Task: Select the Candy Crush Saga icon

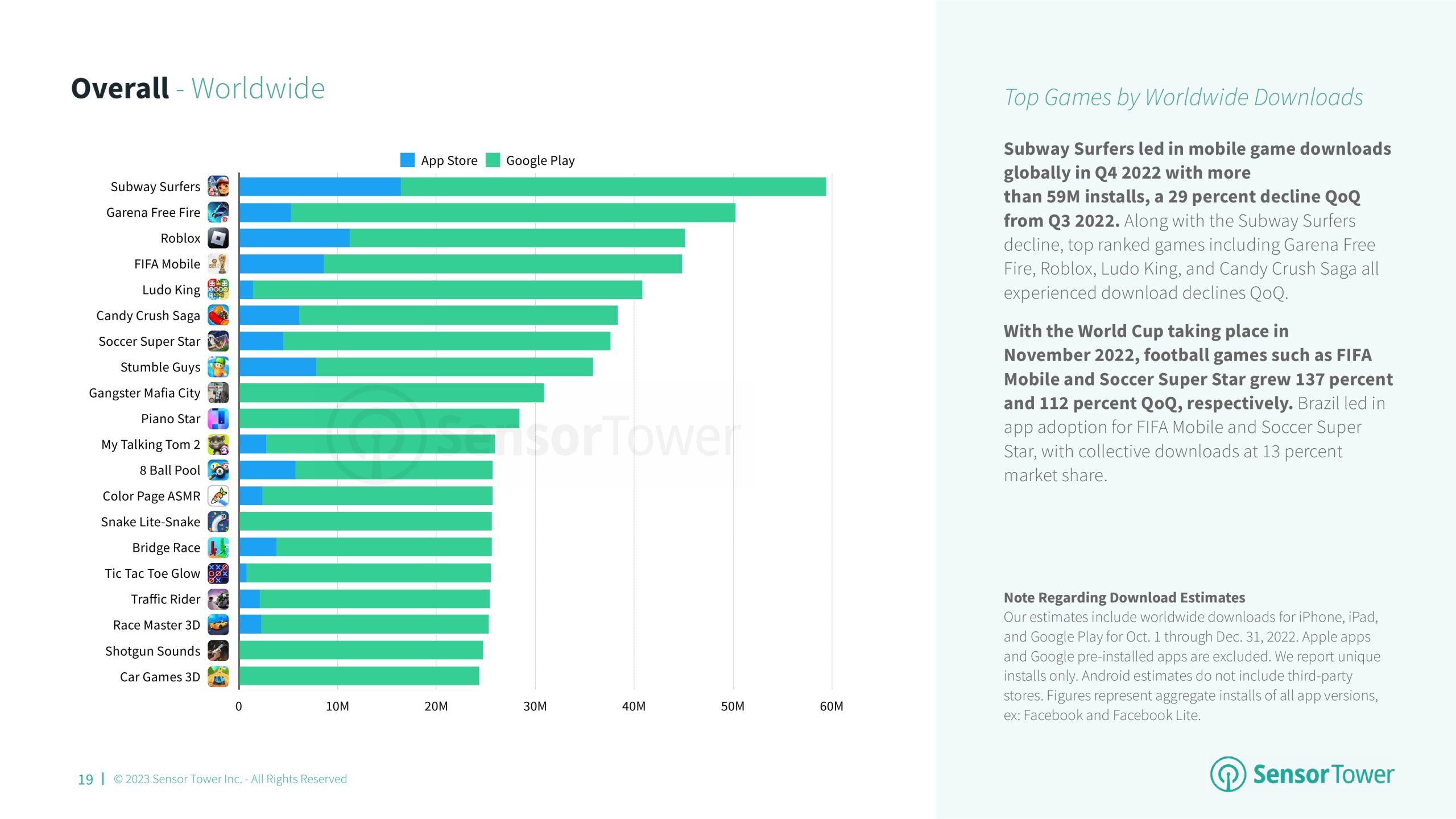Action: (218, 315)
